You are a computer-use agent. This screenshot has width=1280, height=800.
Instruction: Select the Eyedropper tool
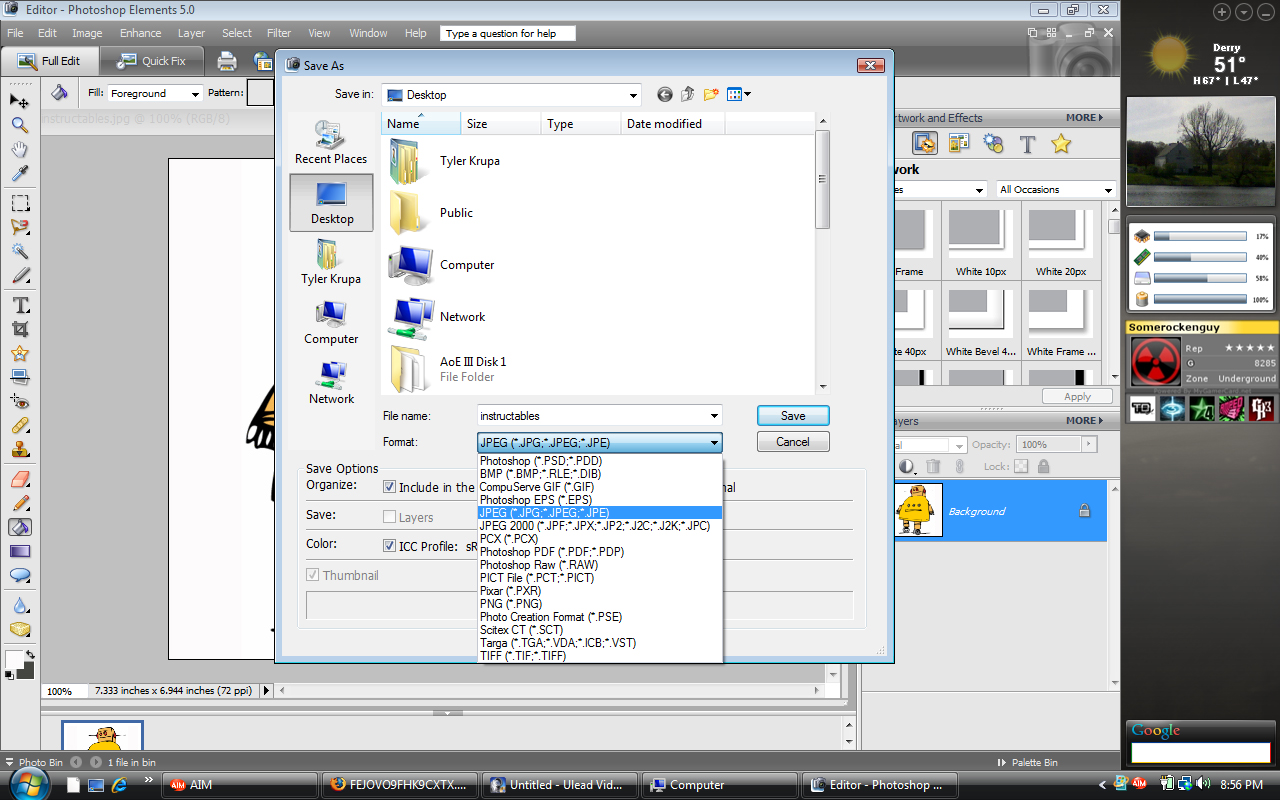(x=19, y=174)
